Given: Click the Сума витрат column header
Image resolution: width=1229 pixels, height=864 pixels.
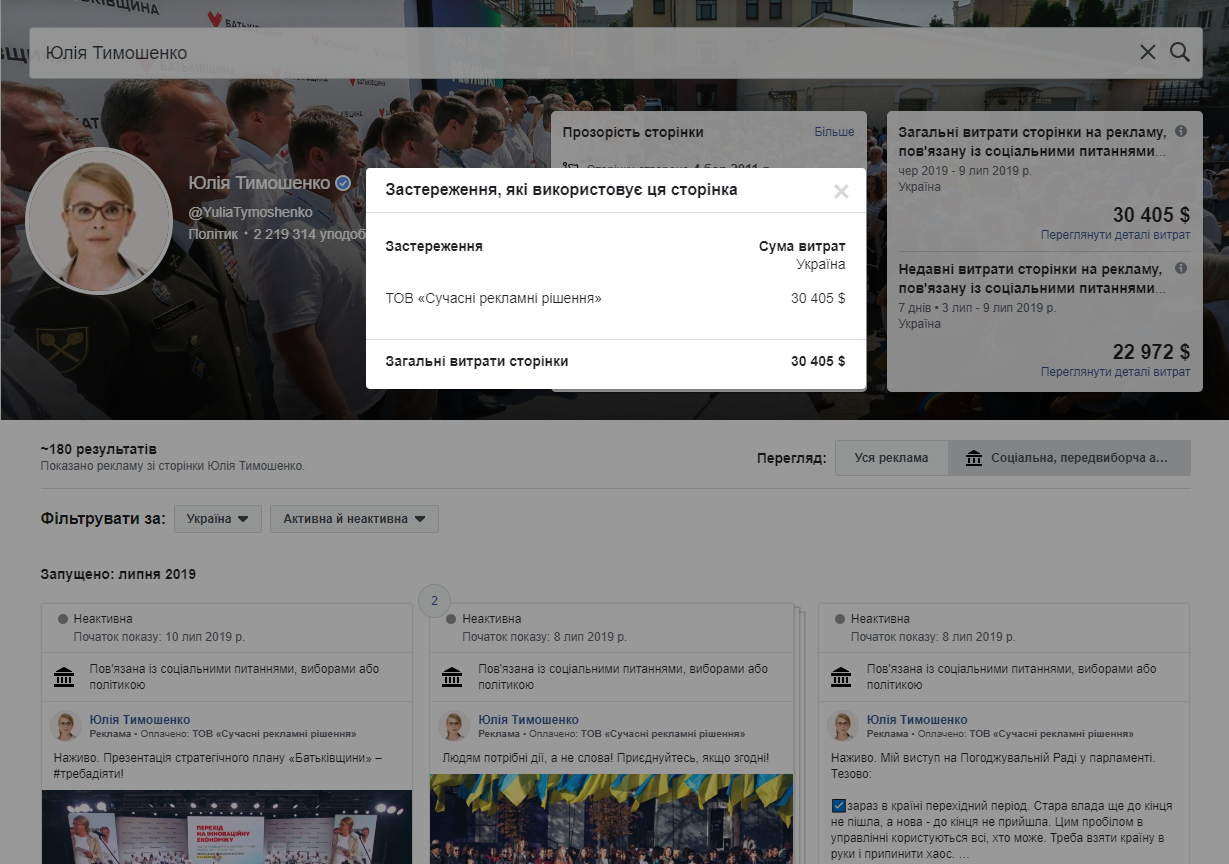Looking at the screenshot, I should point(802,247).
